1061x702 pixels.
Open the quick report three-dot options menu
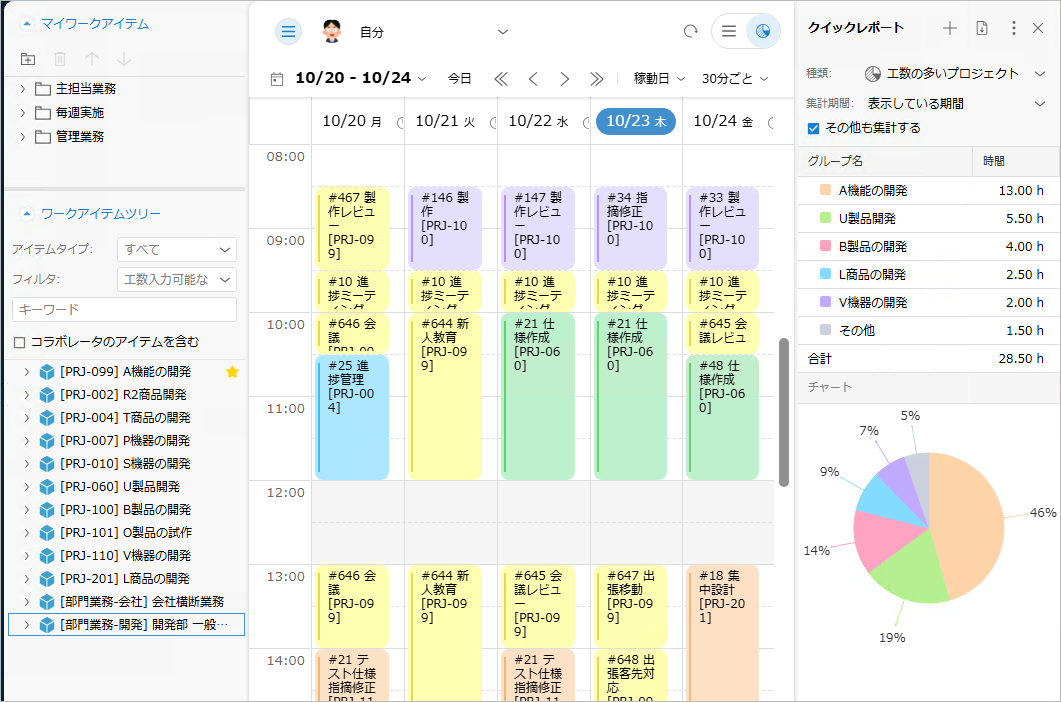click(1014, 28)
